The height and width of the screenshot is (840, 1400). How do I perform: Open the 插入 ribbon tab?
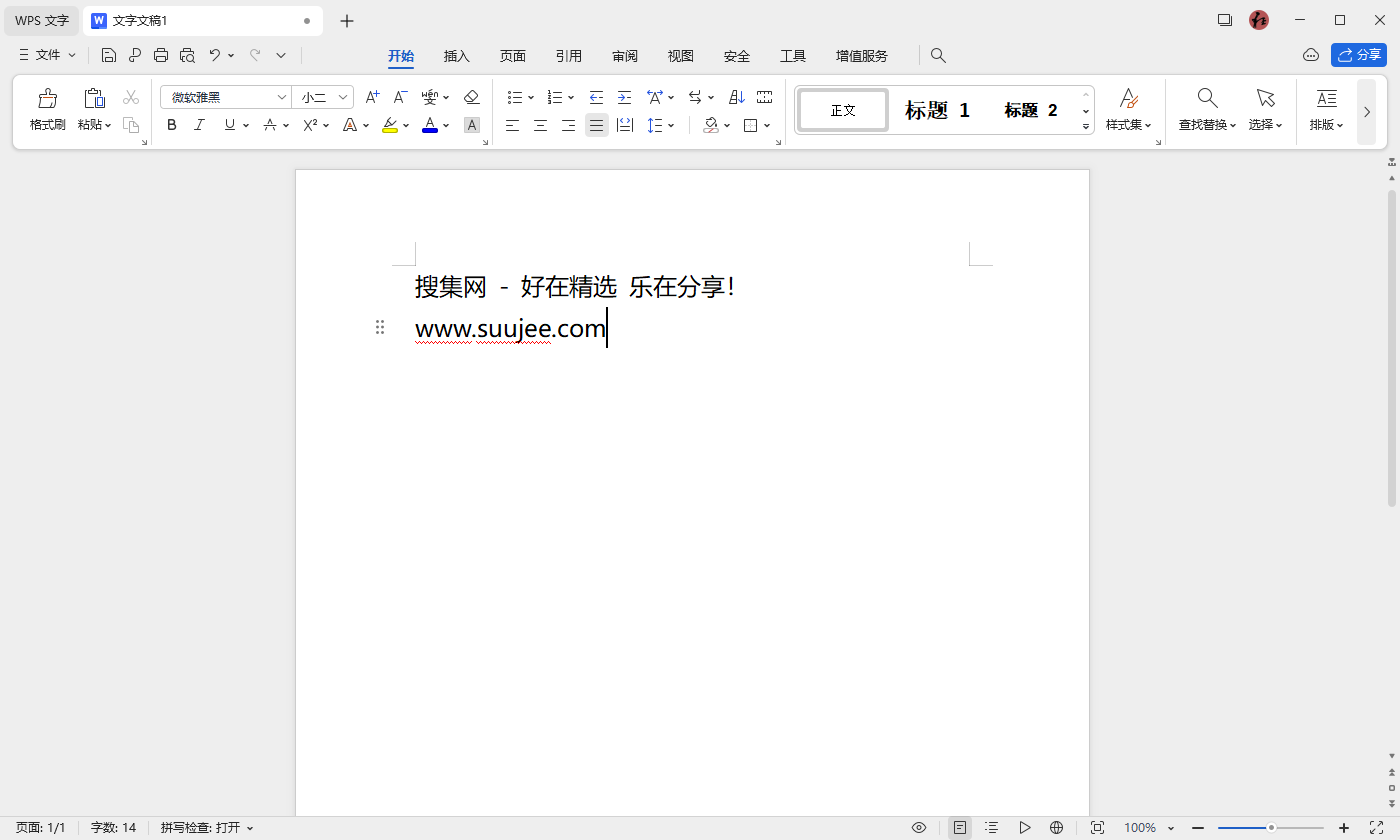click(457, 56)
